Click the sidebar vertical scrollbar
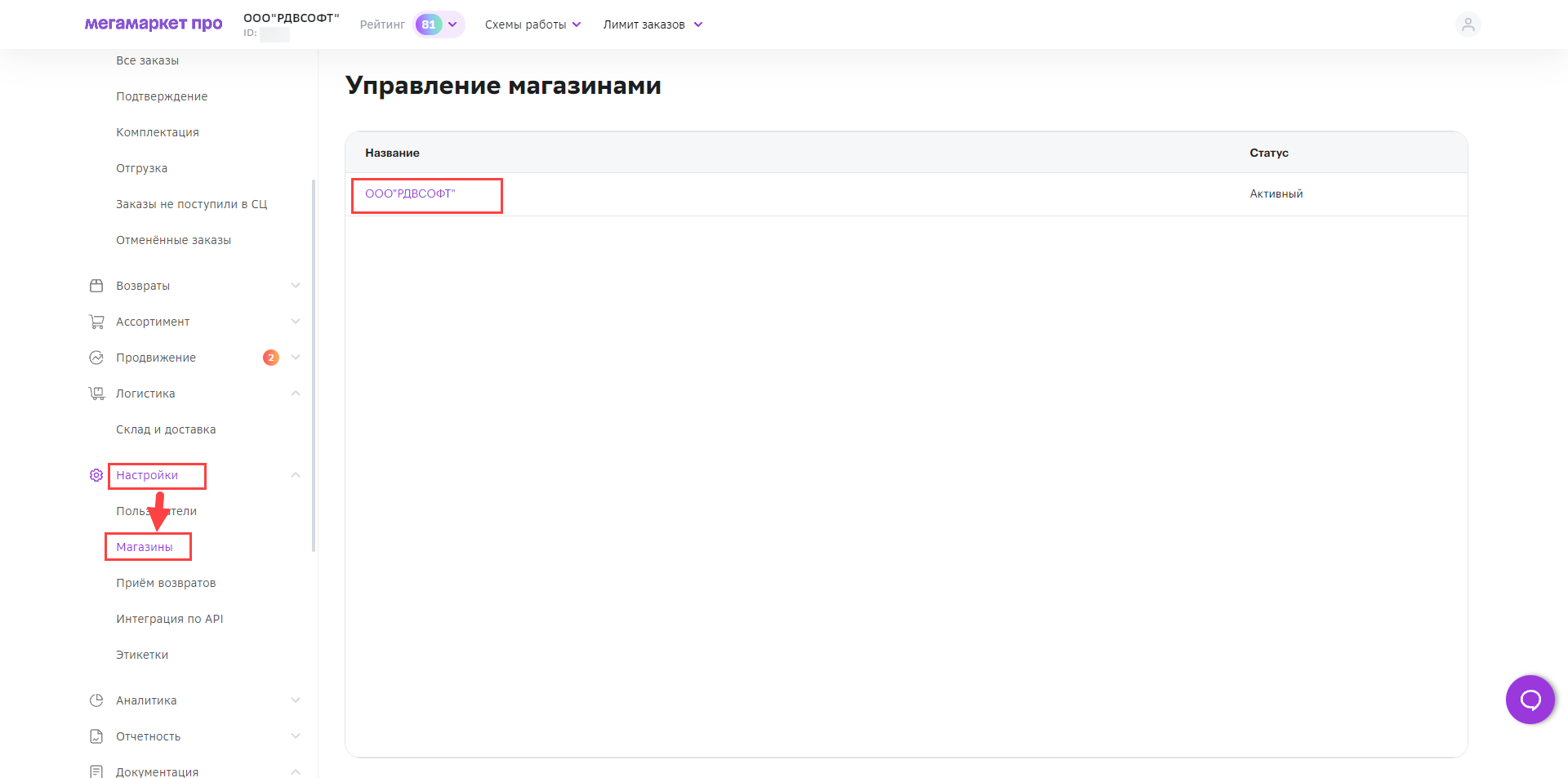1568x778 pixels. point(314,366)
